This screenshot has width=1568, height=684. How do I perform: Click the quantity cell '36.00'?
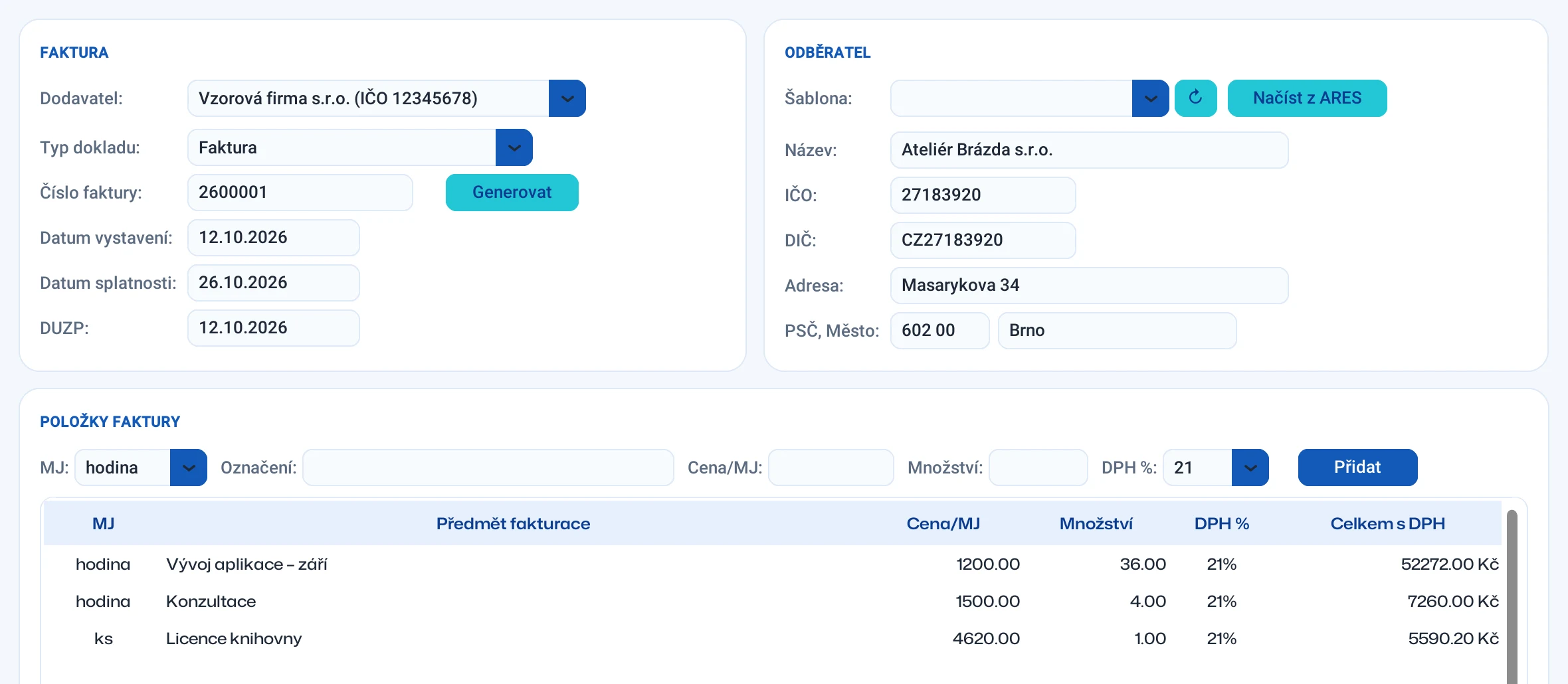[1143, 564]
